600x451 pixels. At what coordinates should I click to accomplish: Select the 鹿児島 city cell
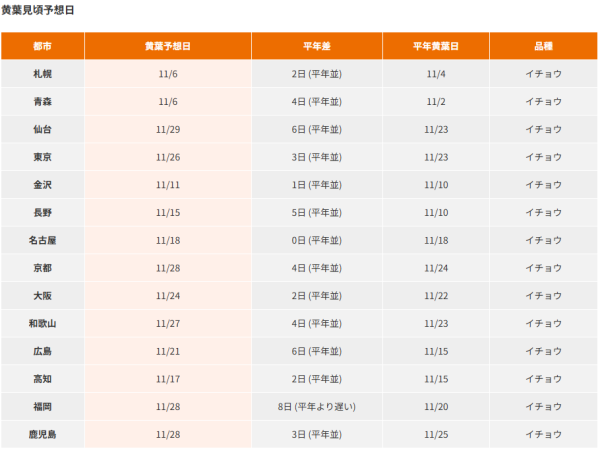[42, 434]
